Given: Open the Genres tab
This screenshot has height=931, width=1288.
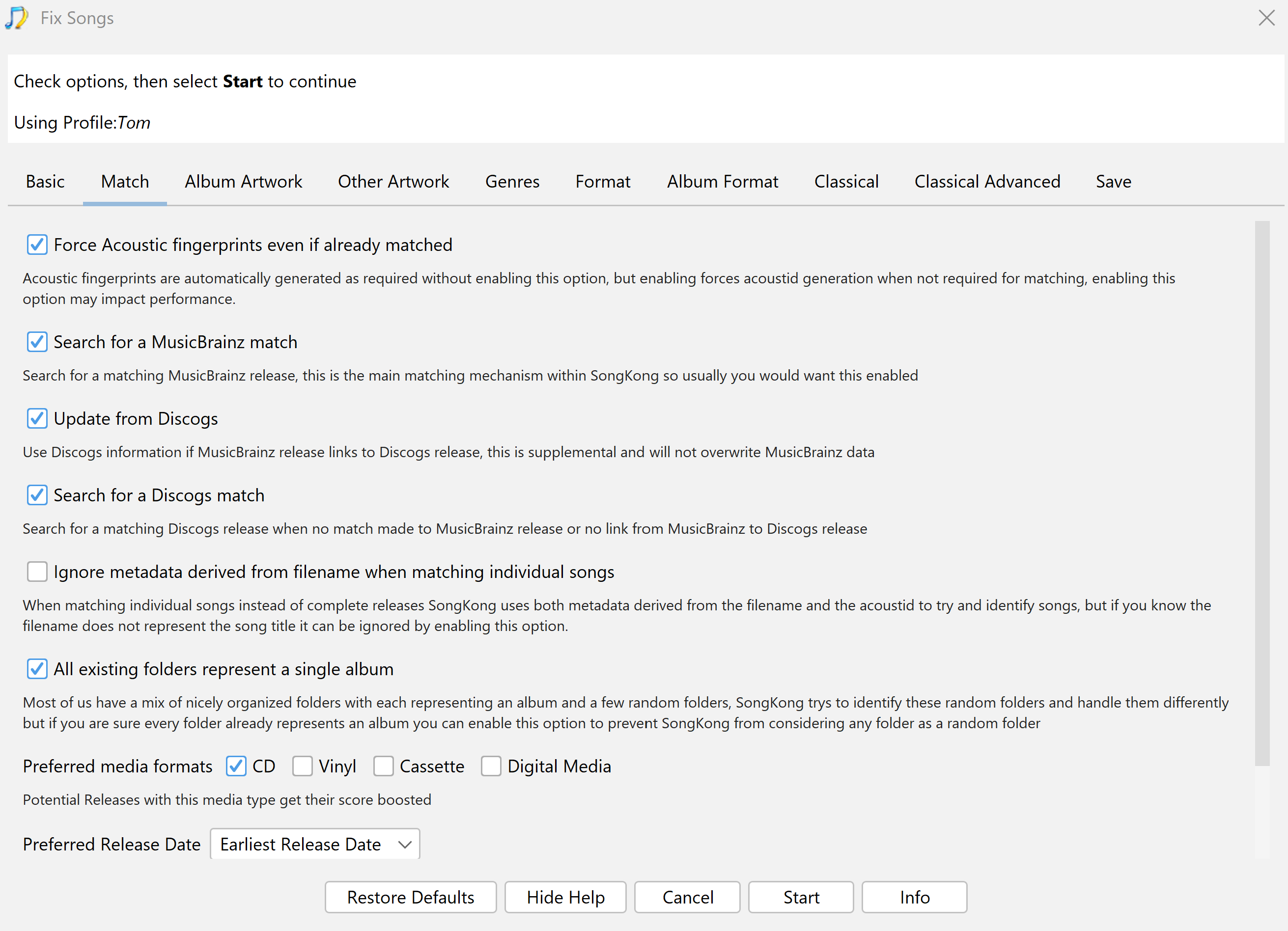Looking at the screenshot, I should coord(512,182).
